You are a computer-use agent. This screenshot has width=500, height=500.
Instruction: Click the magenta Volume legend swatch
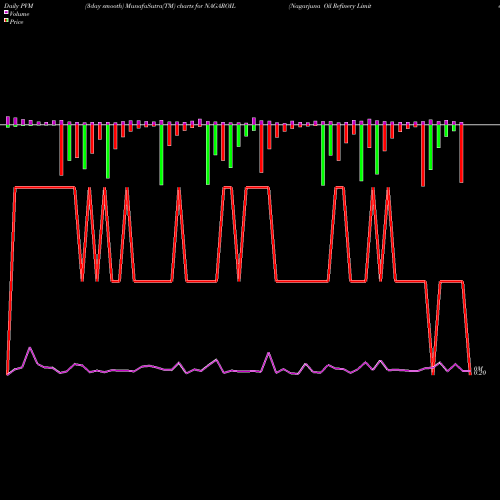6,12
